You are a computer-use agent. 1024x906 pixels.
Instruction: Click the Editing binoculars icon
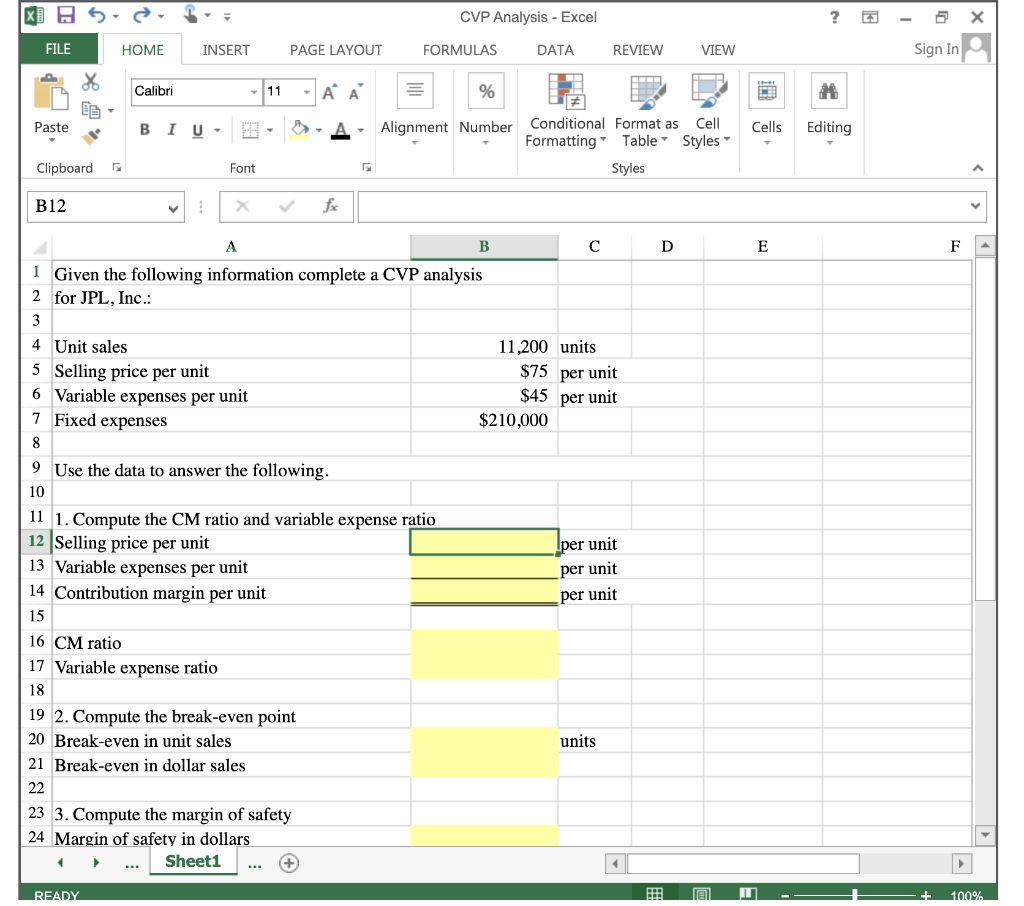(829, 90)
